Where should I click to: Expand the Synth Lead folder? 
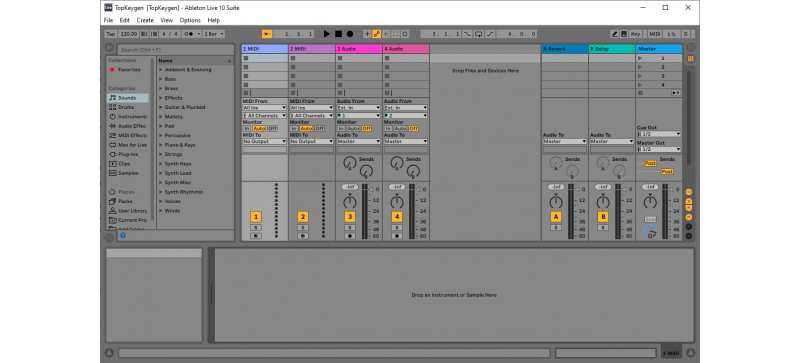pos(160,173)
